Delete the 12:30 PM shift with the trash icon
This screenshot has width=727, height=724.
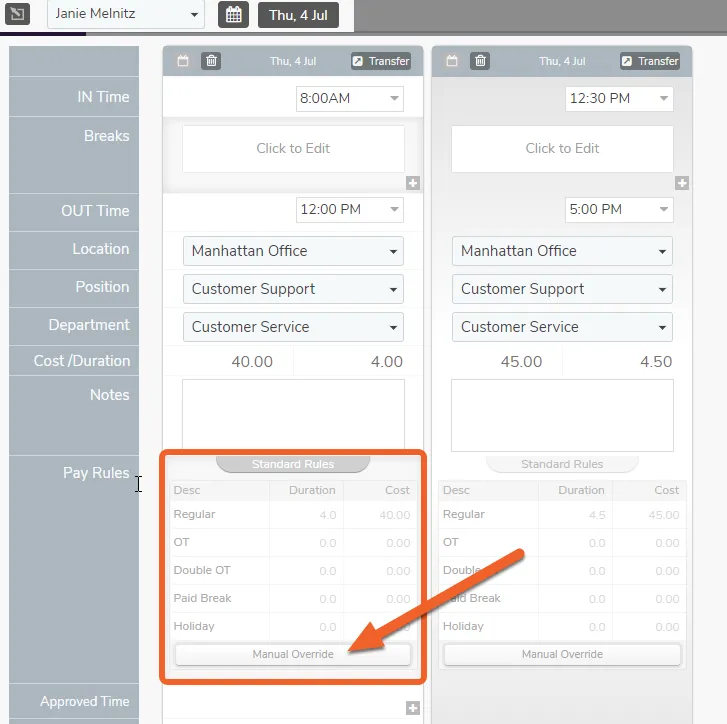click(480, 61)
